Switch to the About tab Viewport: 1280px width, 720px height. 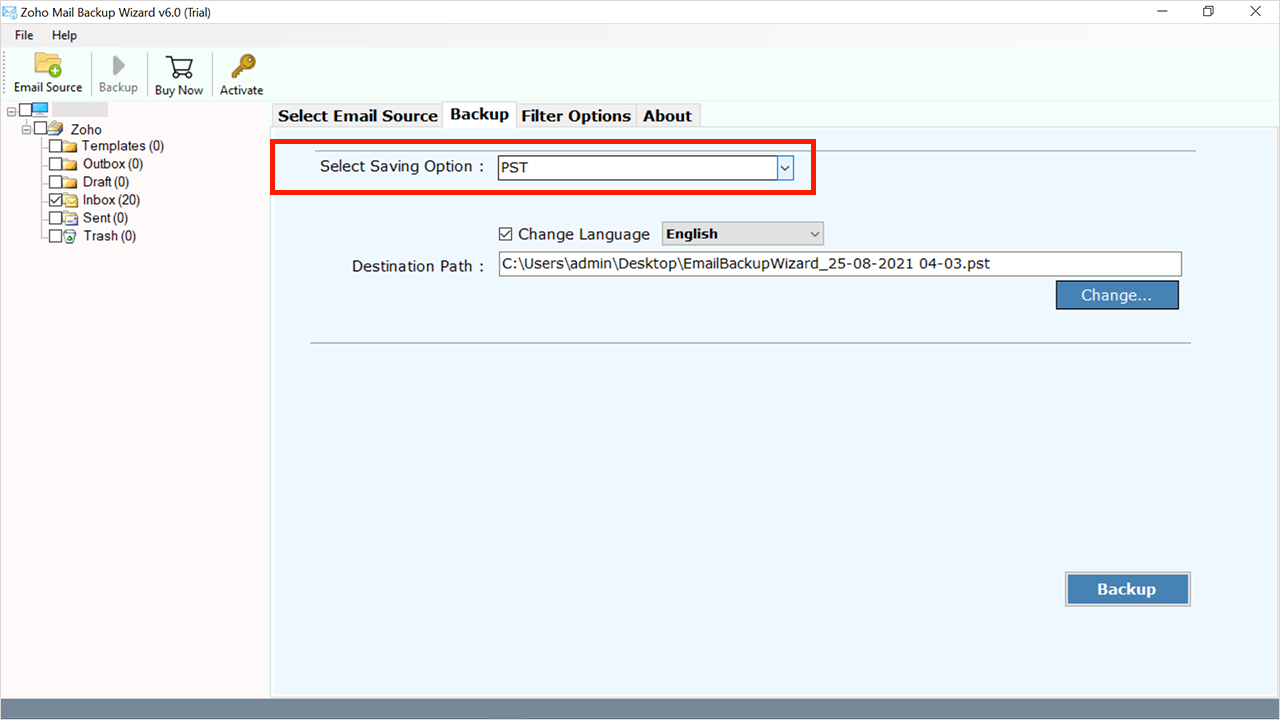click(667, 116)
